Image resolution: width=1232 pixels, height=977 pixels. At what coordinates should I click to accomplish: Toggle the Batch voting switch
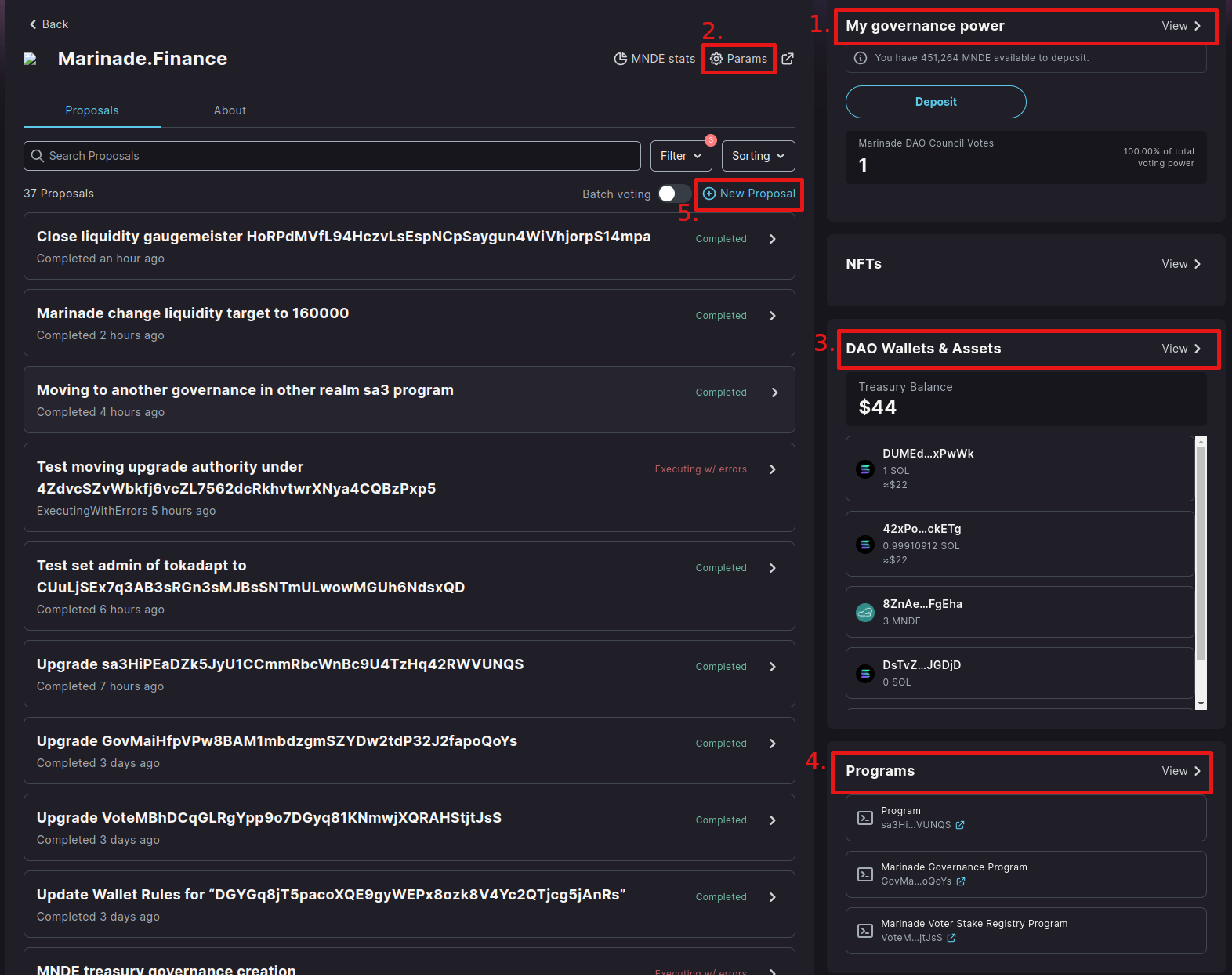click(674, 194)
